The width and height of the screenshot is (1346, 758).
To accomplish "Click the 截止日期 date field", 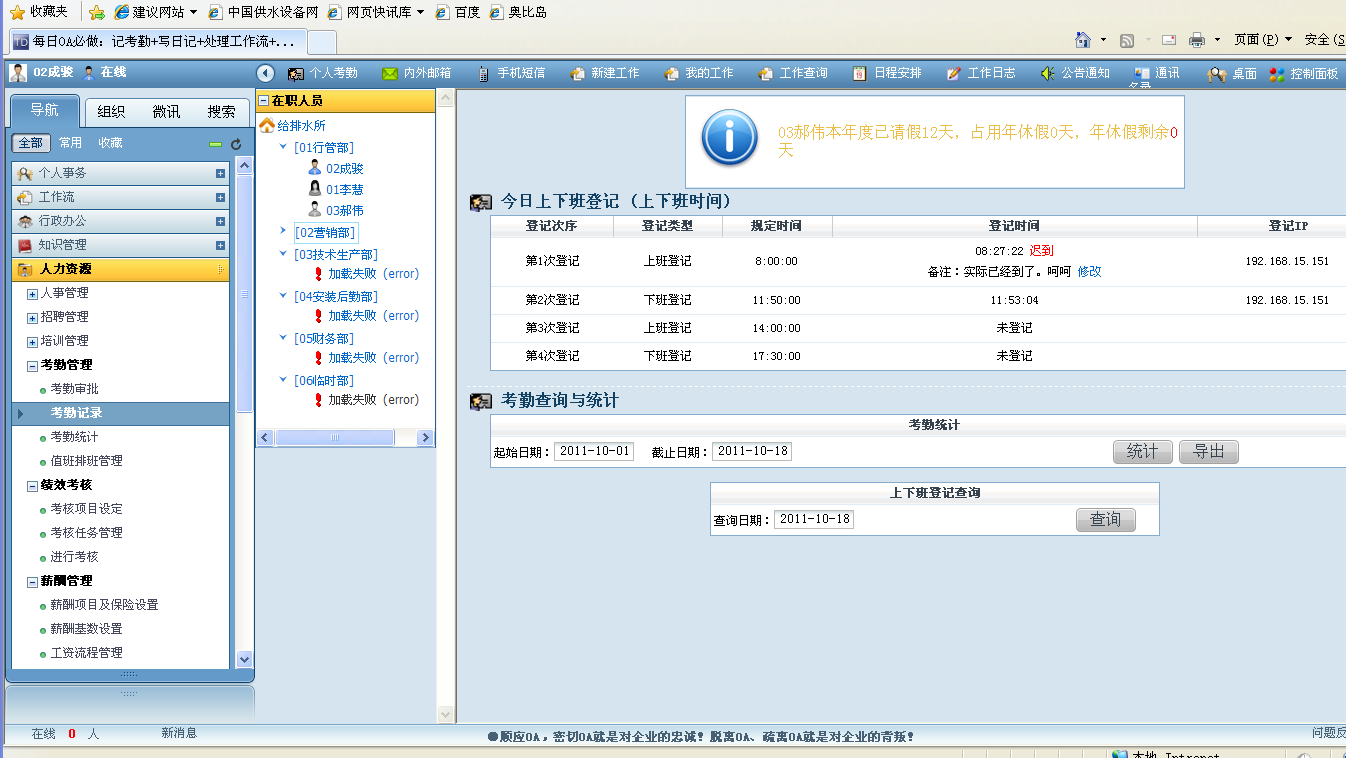I will coord(752,451).
